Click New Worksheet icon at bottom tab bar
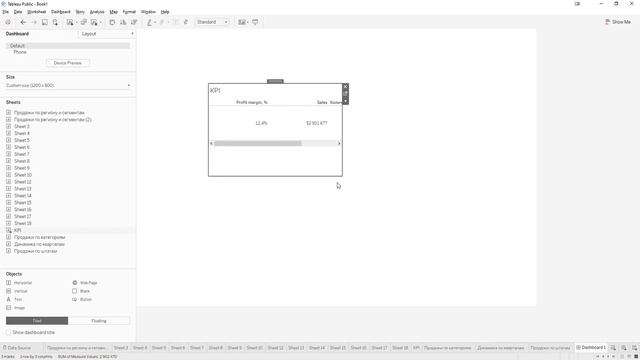 (613, 348)
